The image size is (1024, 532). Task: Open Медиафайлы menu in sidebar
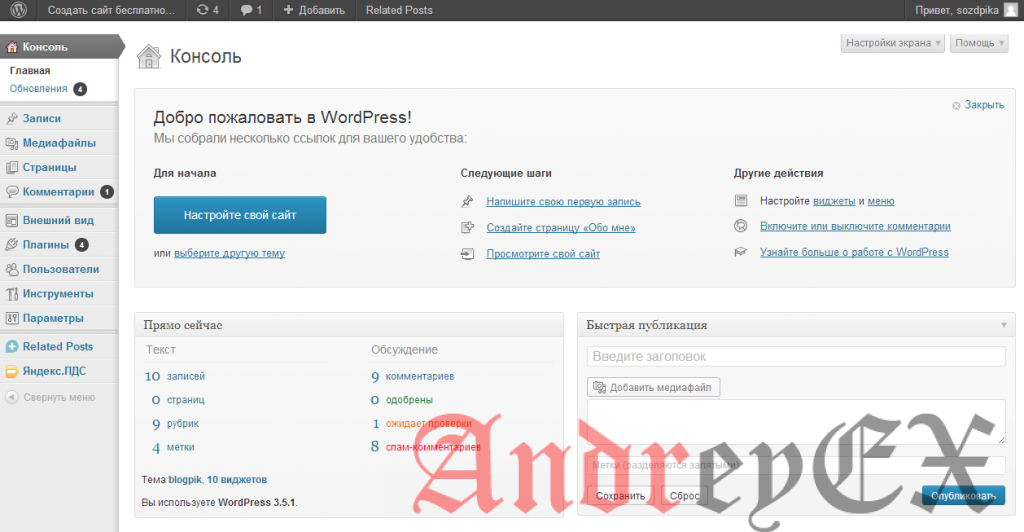coord(59,143)
